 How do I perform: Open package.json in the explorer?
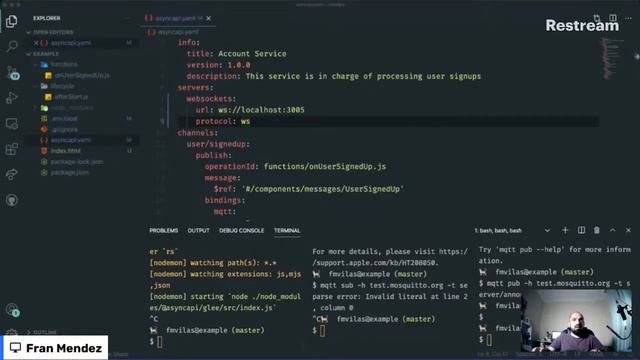click(x=69, y=173)
